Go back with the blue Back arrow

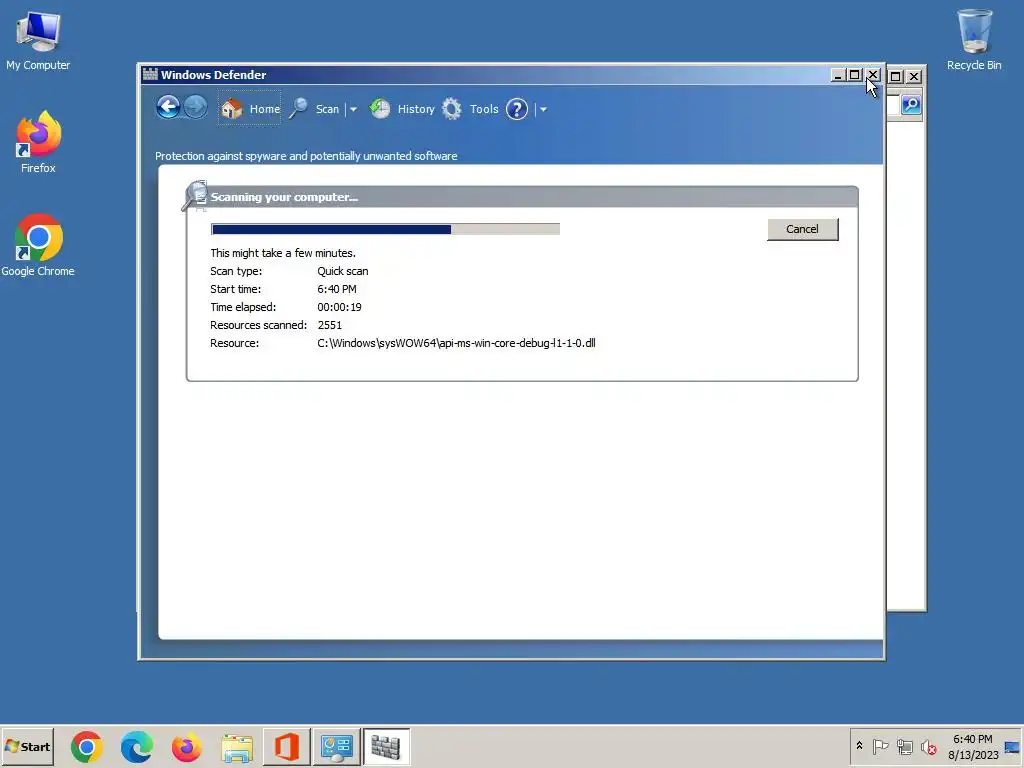(x=168, y=107)
